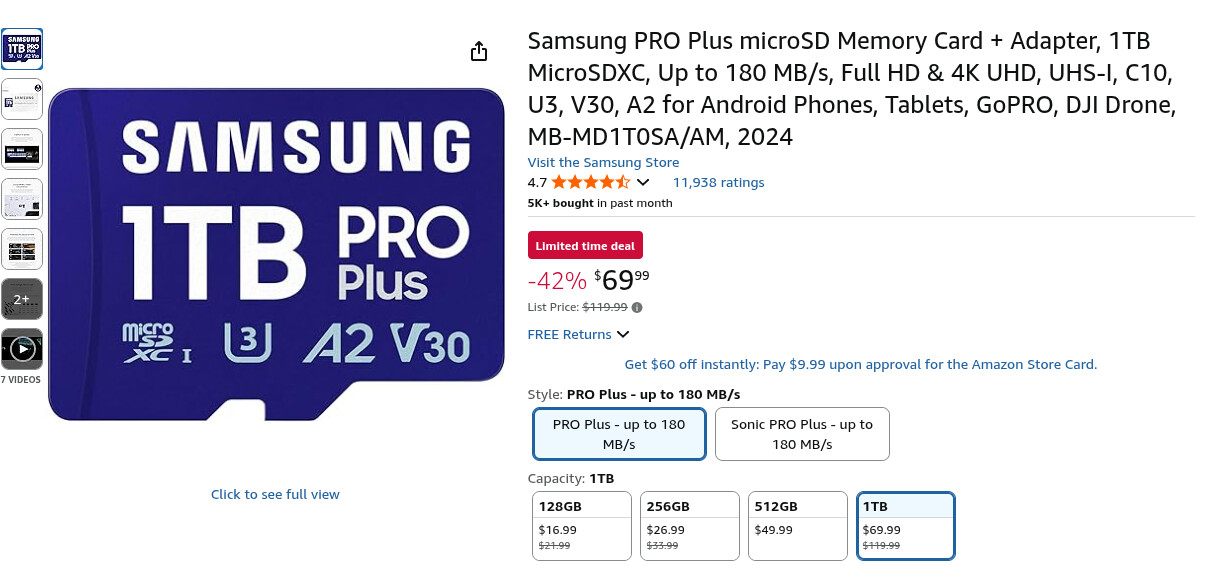Play the product video thumbnail
Viewport: 1217px width, 569px height.
click(x=22, y=349)
